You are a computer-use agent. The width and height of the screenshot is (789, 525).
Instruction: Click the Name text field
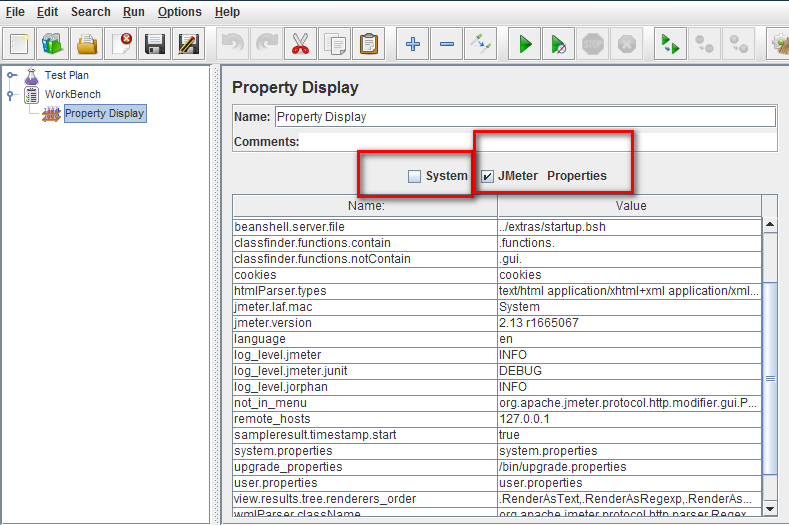pos(524,117)
